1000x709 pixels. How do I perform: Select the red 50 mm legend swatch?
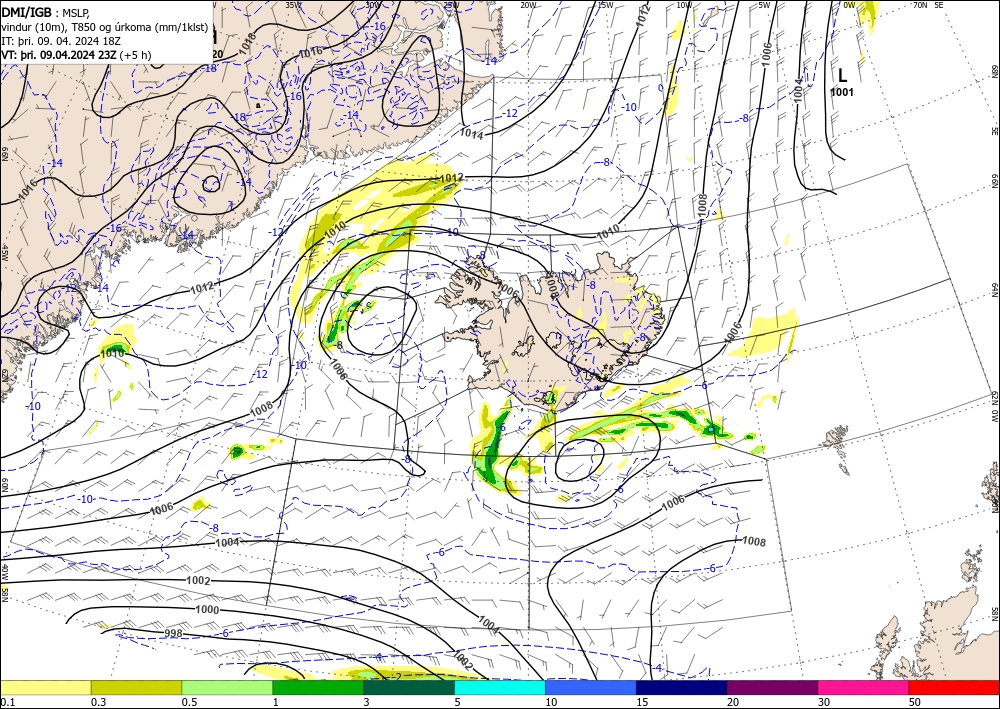click(x=954, y=687)
